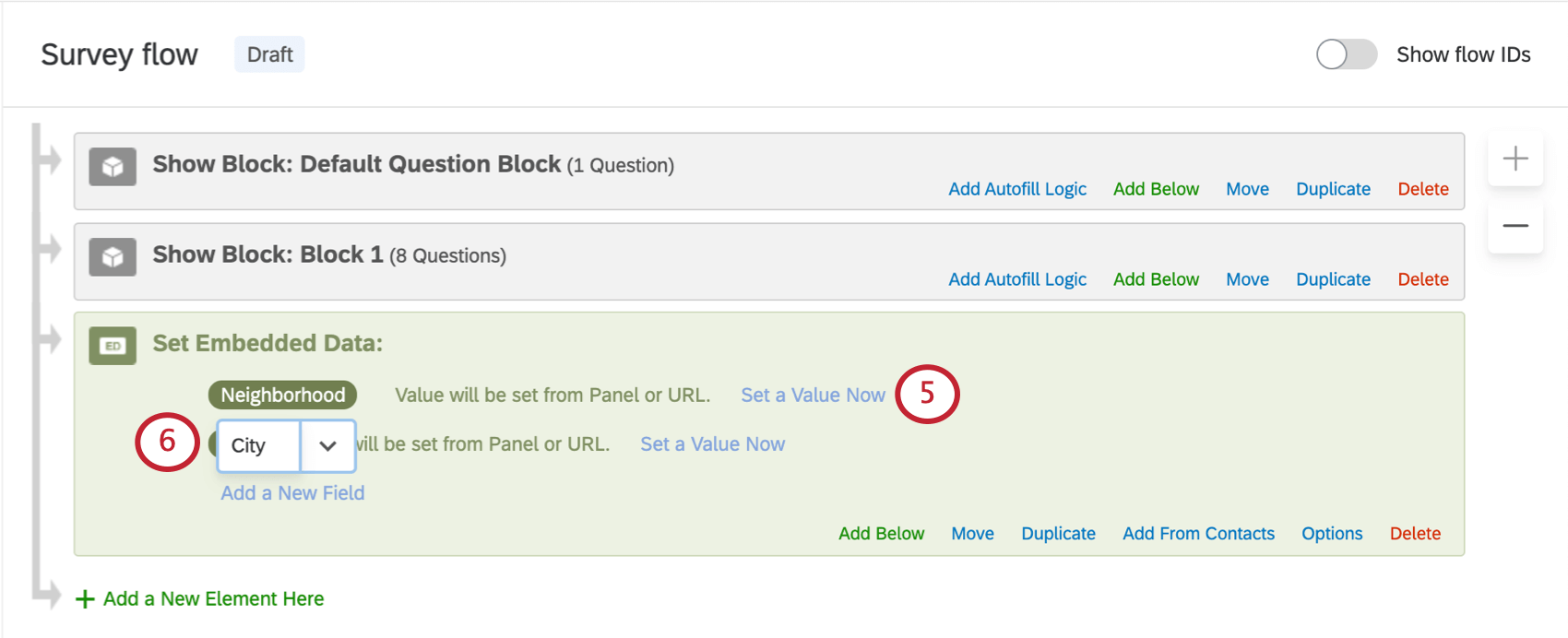
Task: Duplicate the Default Question Block
Action: point(1333,189)
